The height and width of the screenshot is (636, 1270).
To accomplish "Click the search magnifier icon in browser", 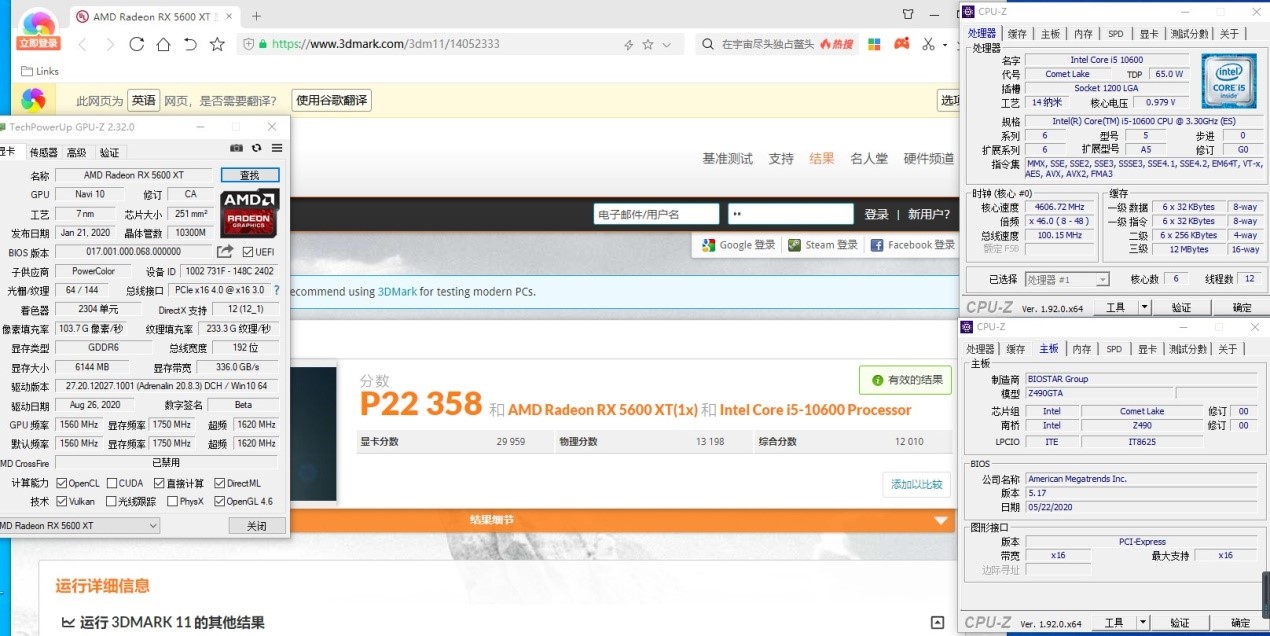I will (706, 44).
